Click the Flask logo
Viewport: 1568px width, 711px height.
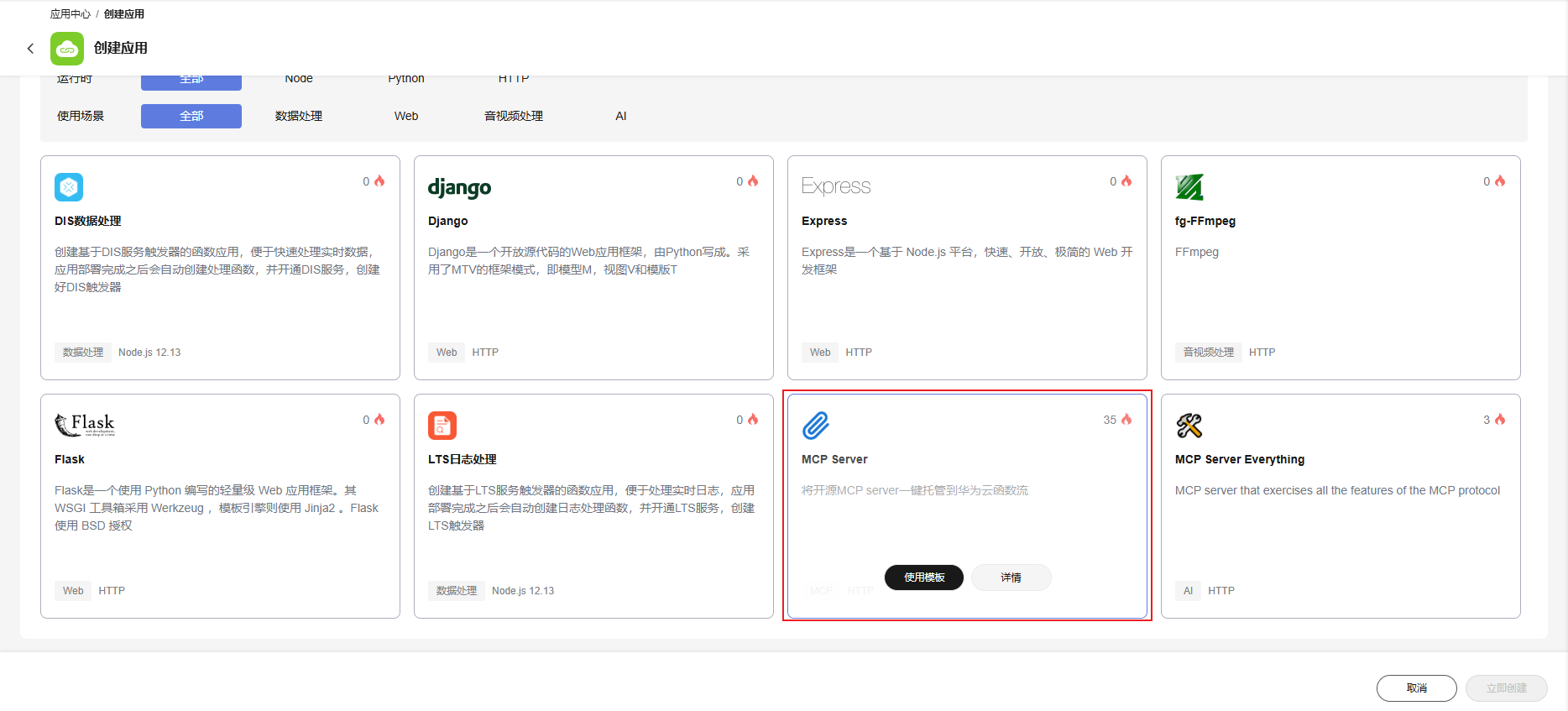coord(85,425)
